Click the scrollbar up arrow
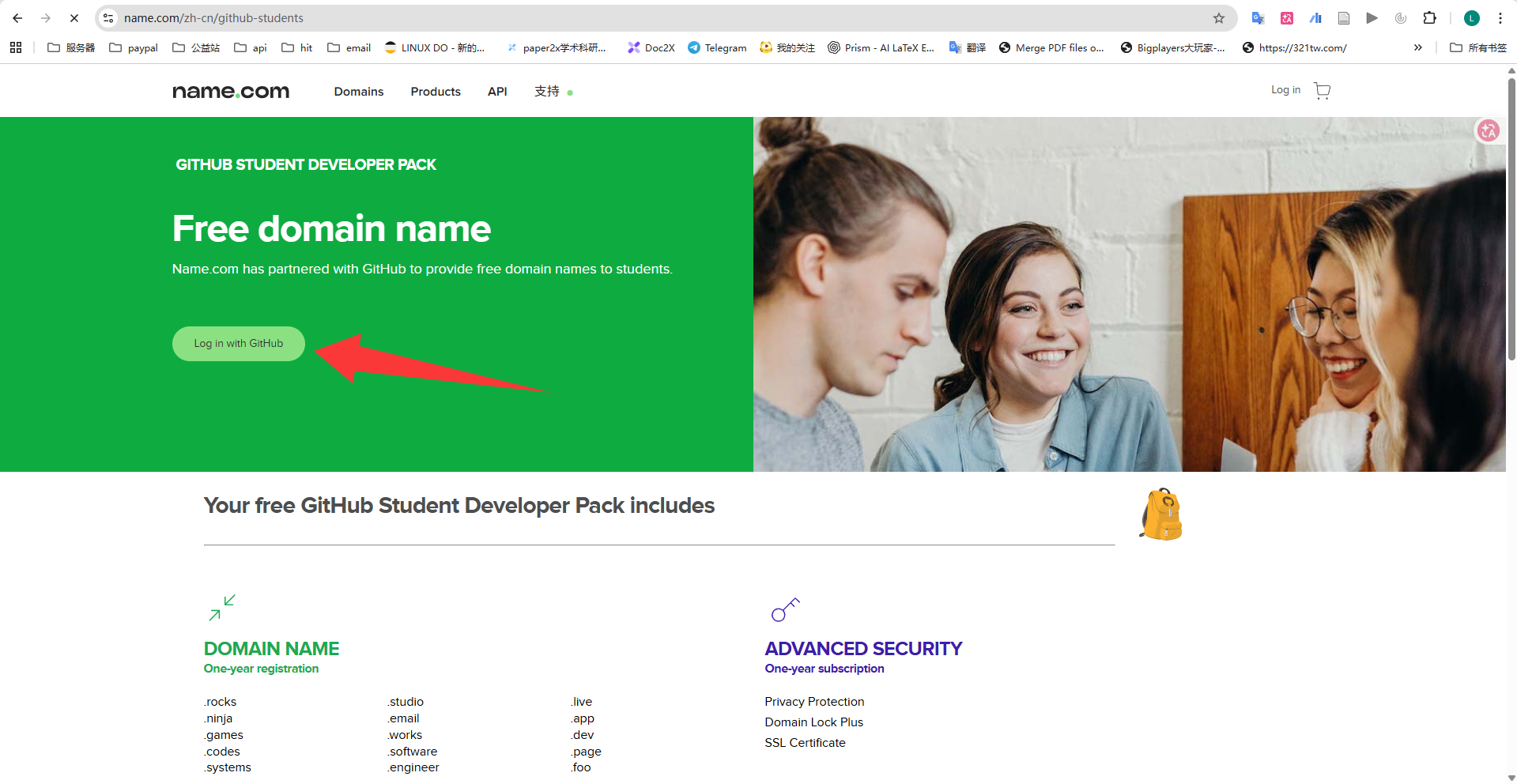This screenshot has height=784, width=1517. [x=1511, y=70]
